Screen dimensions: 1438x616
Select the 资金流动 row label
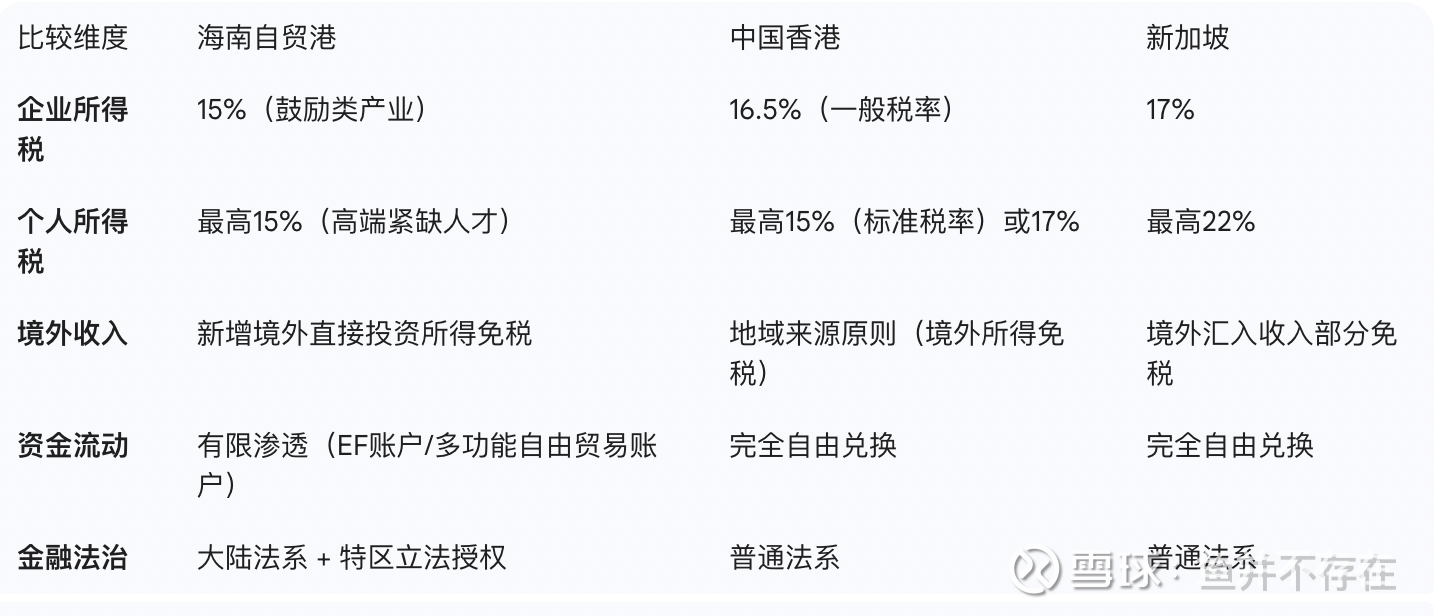73,445
